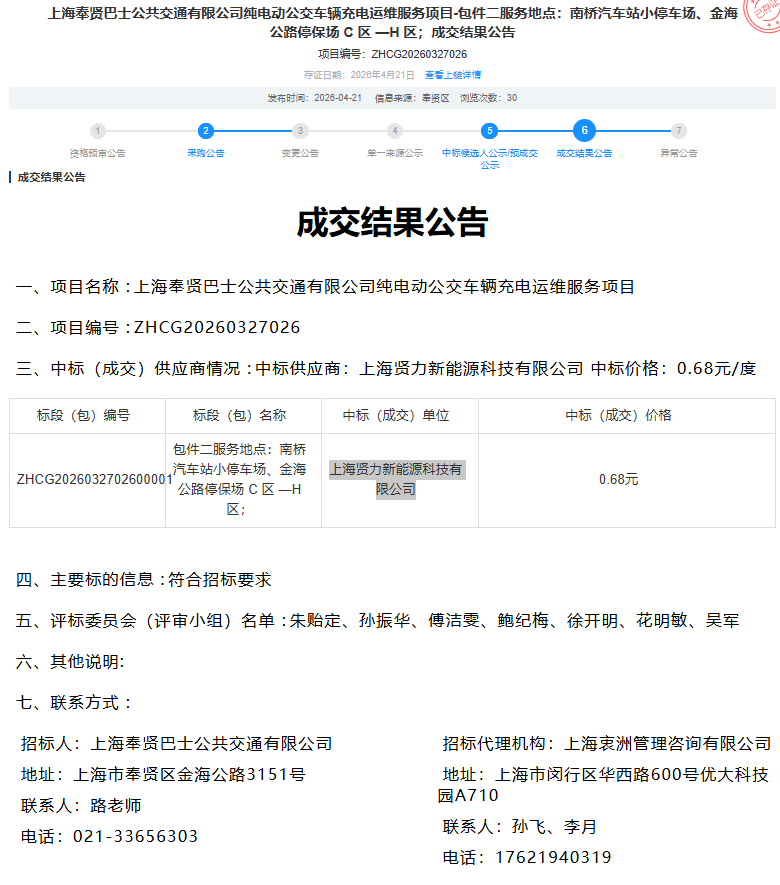Click step 5 circle 中标候选人公示
This screenshot has width=780, height=885.
[489, 131]
